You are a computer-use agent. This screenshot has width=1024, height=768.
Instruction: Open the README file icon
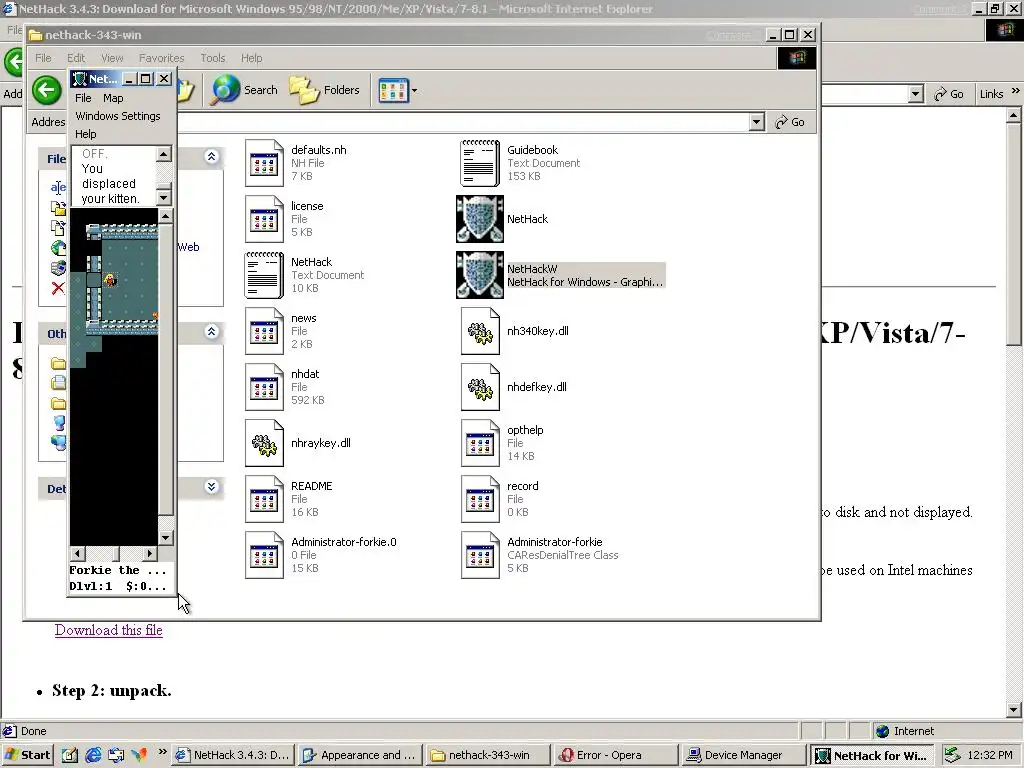[264, 500]
